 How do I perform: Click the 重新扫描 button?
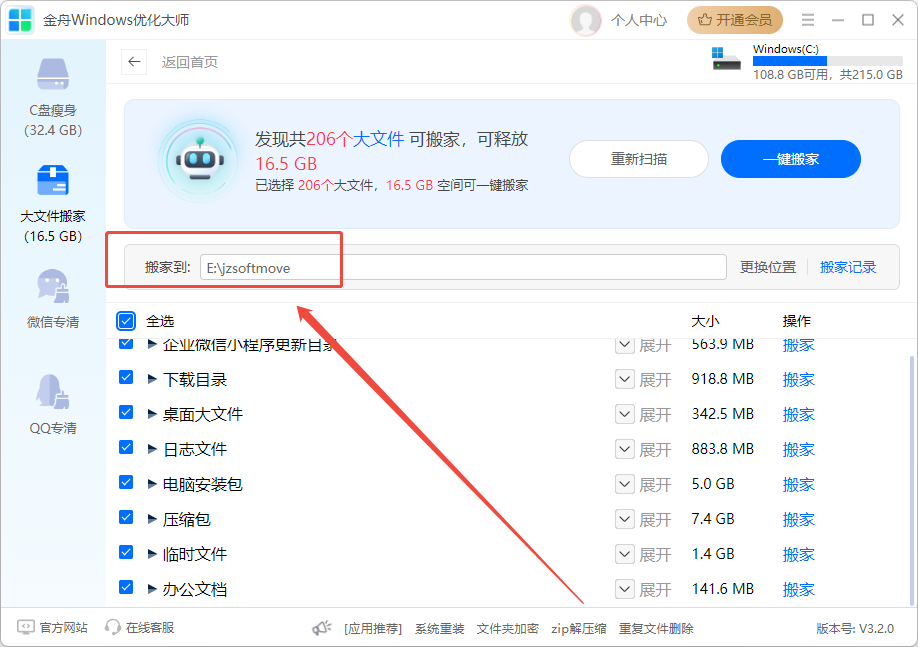pos(639,159)
